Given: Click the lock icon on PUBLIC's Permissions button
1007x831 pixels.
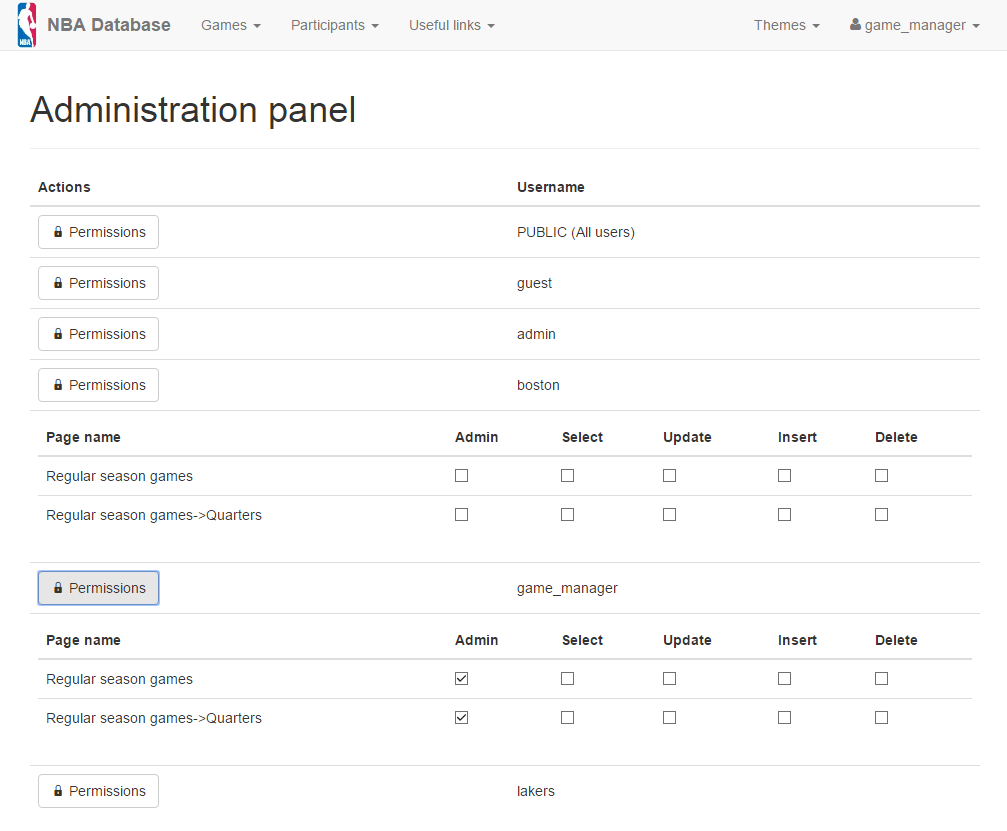Looking at the screenshot, I should (60, 231).
